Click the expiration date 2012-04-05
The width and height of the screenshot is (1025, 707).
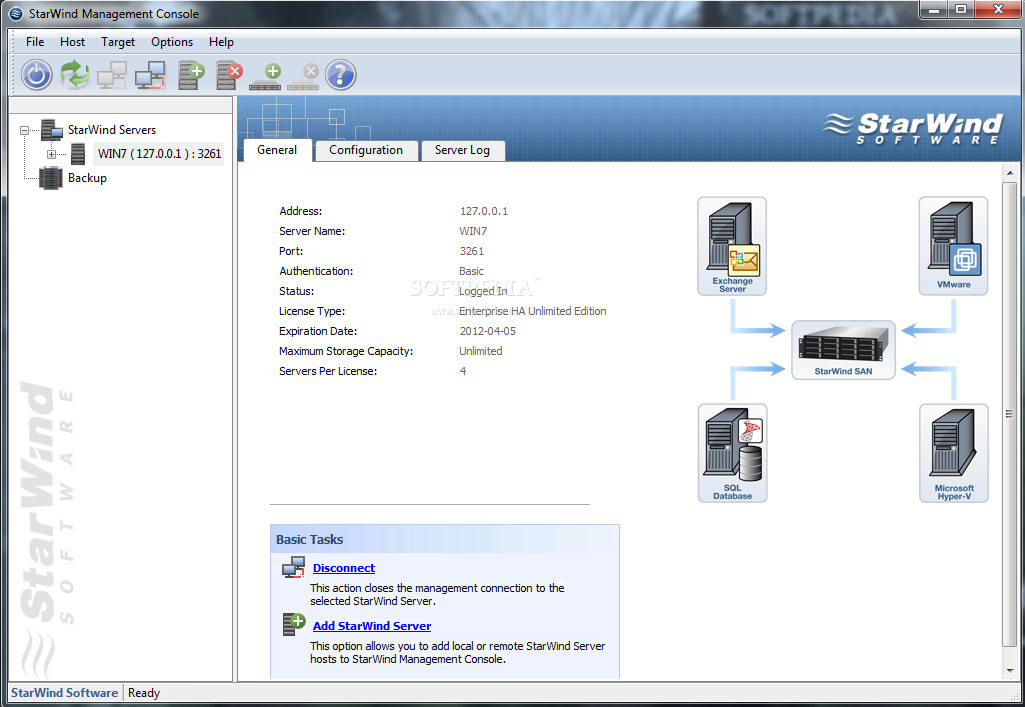coord(488,331)
